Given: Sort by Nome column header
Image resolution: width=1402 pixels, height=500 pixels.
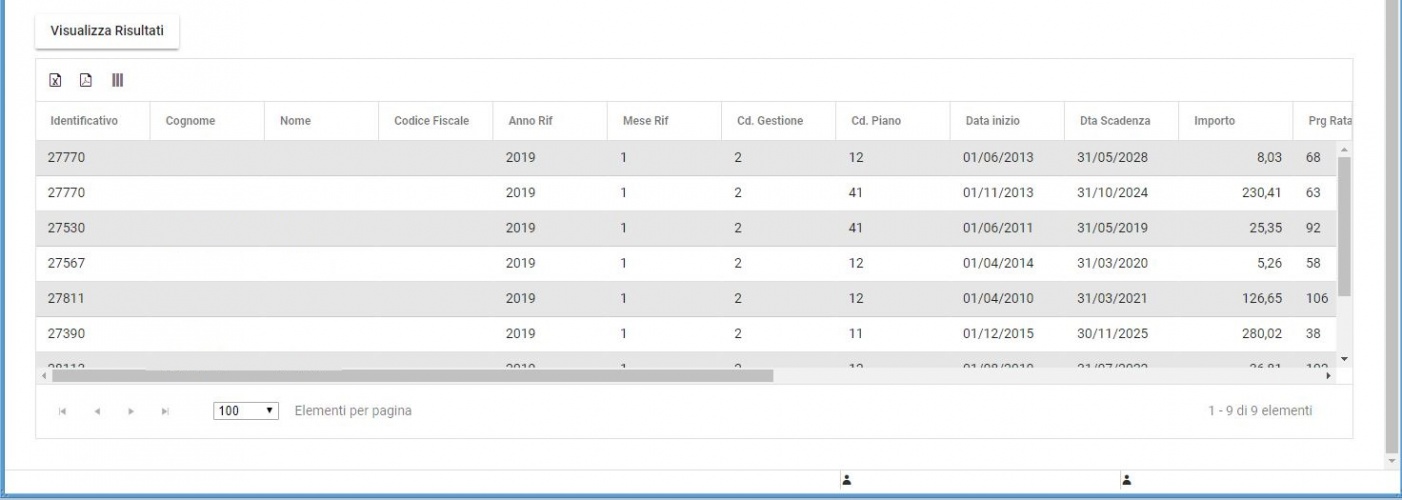Looking at the screenshot, I should click(295, 121).
